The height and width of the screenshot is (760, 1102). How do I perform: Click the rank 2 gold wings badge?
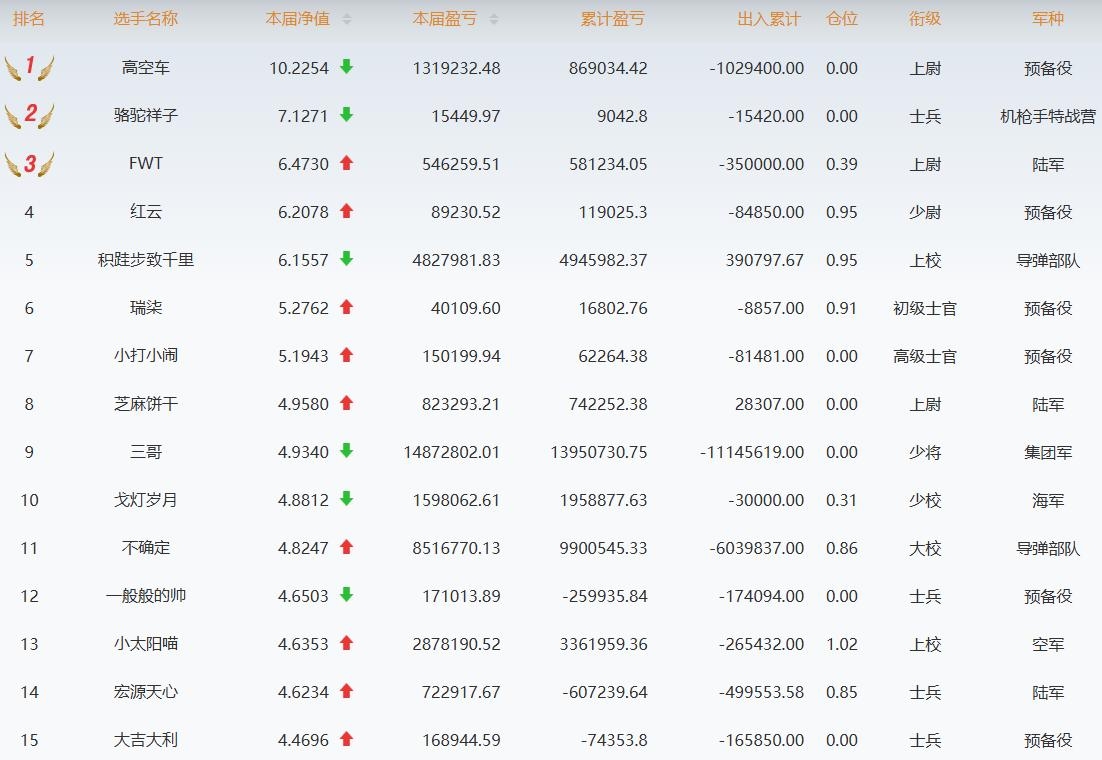pyautogui.click(x=29, y=116)
